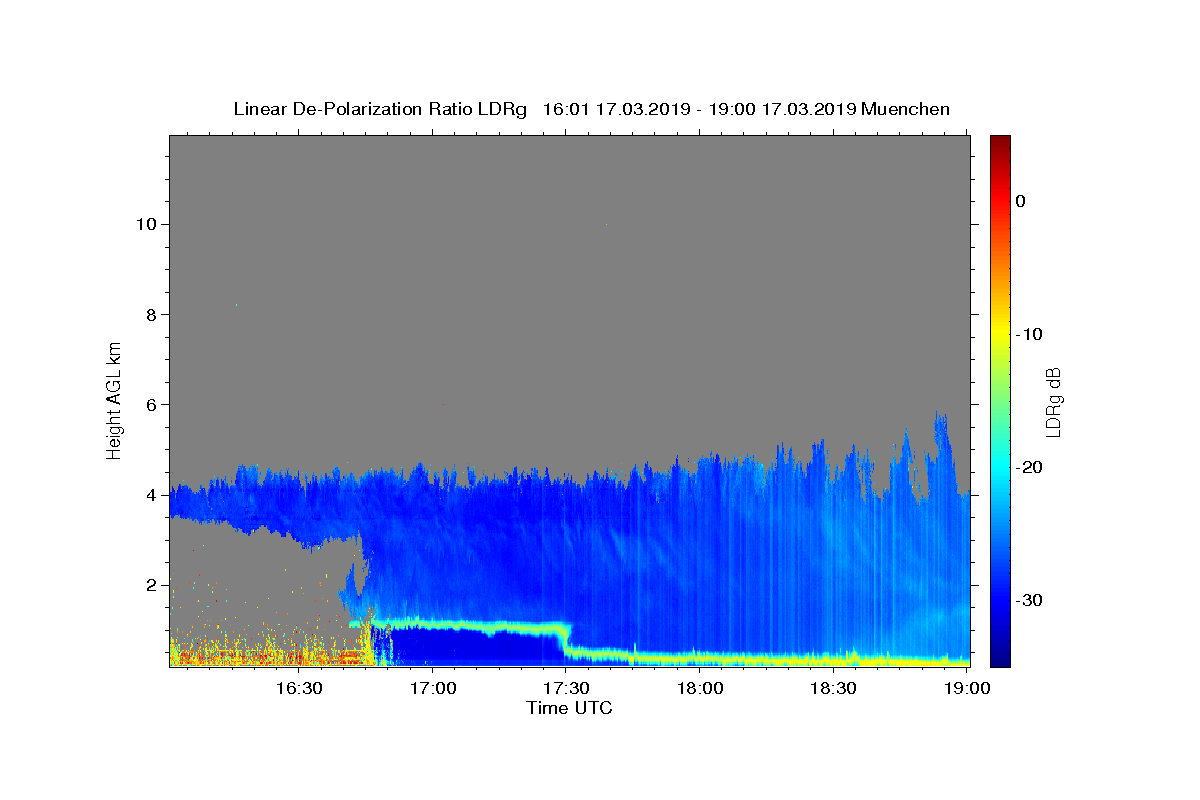
Task: Click the 17:30 time tick label
Action: [566, 688]
